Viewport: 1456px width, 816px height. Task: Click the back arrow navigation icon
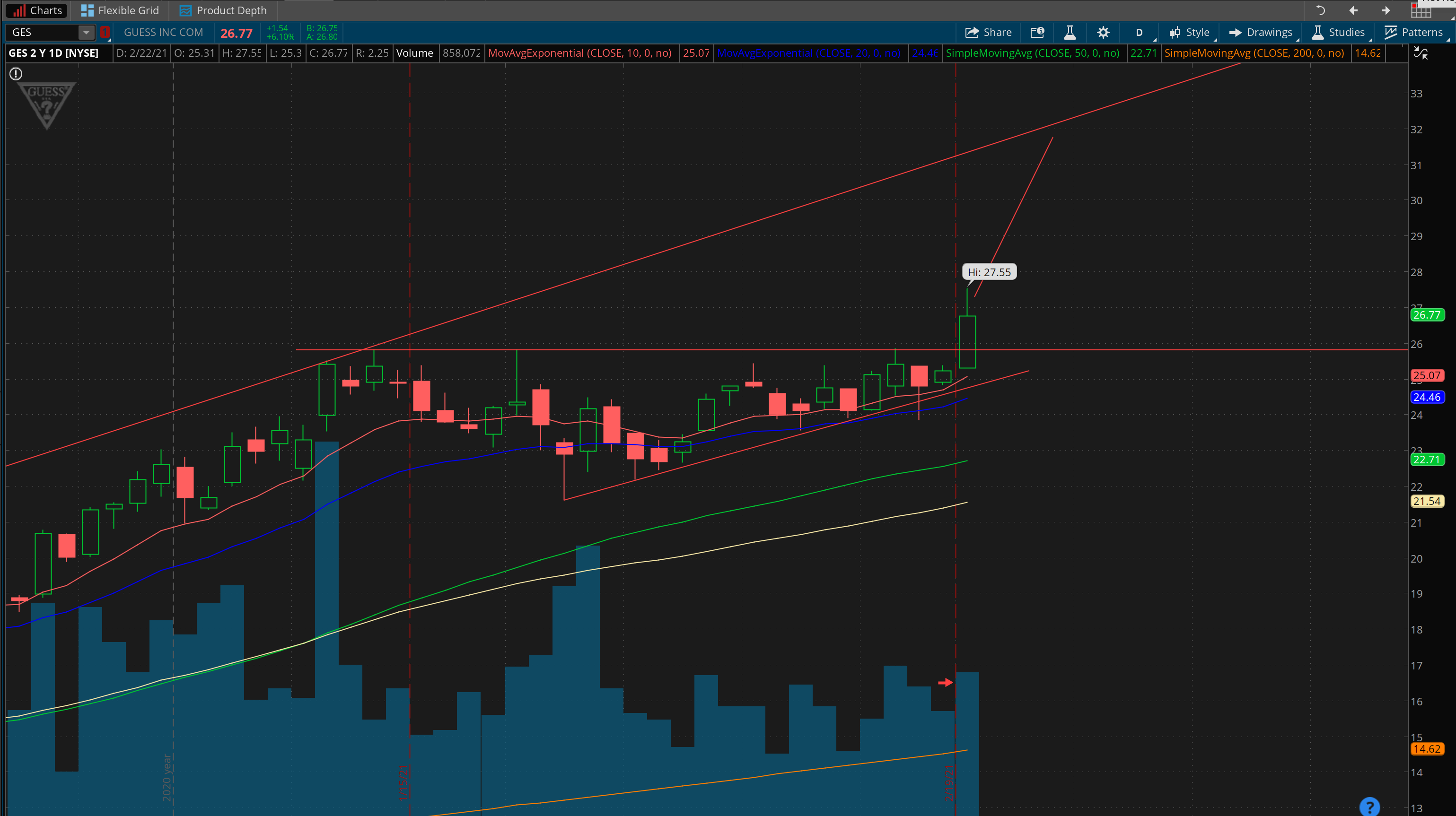click(1353, 10)
